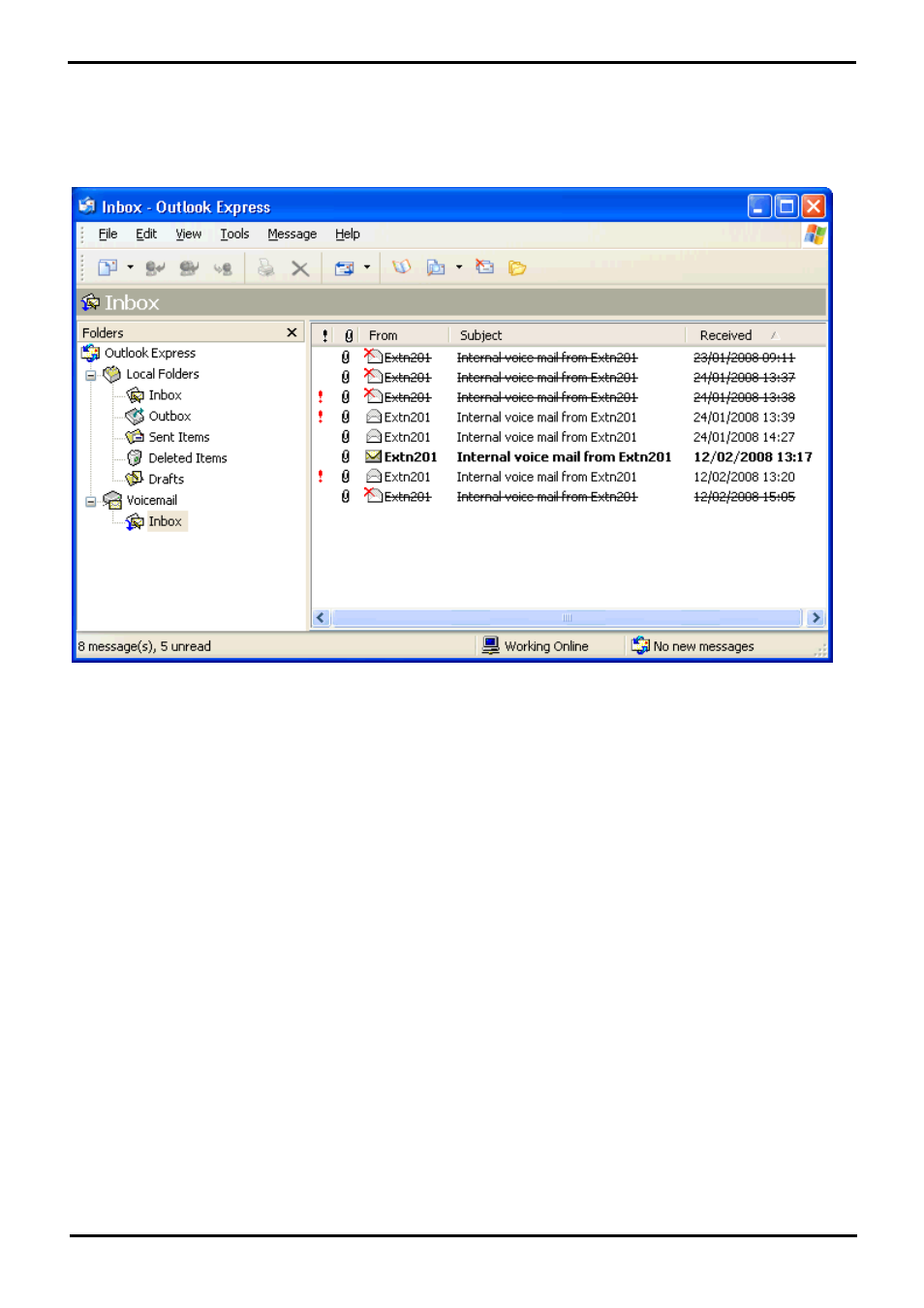
Task: Click the Reply All toolbar icon
Action: [189, 268]
